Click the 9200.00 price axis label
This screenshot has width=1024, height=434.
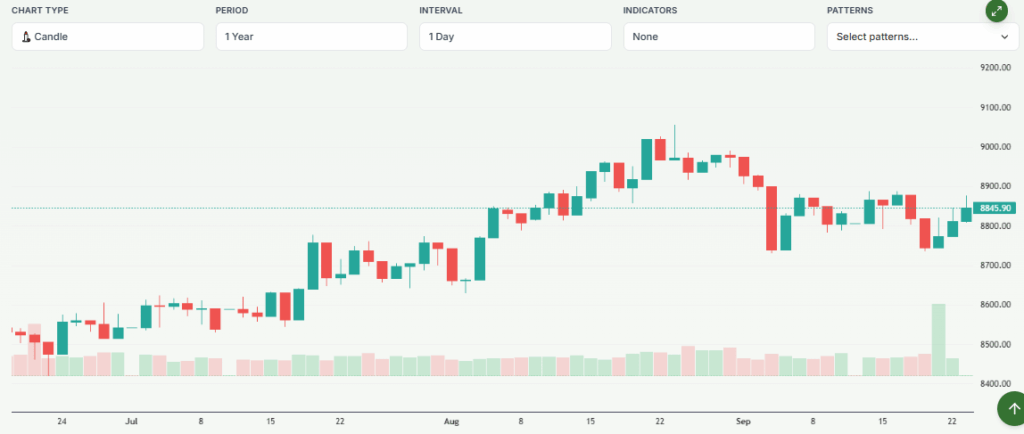click(996, 68)
